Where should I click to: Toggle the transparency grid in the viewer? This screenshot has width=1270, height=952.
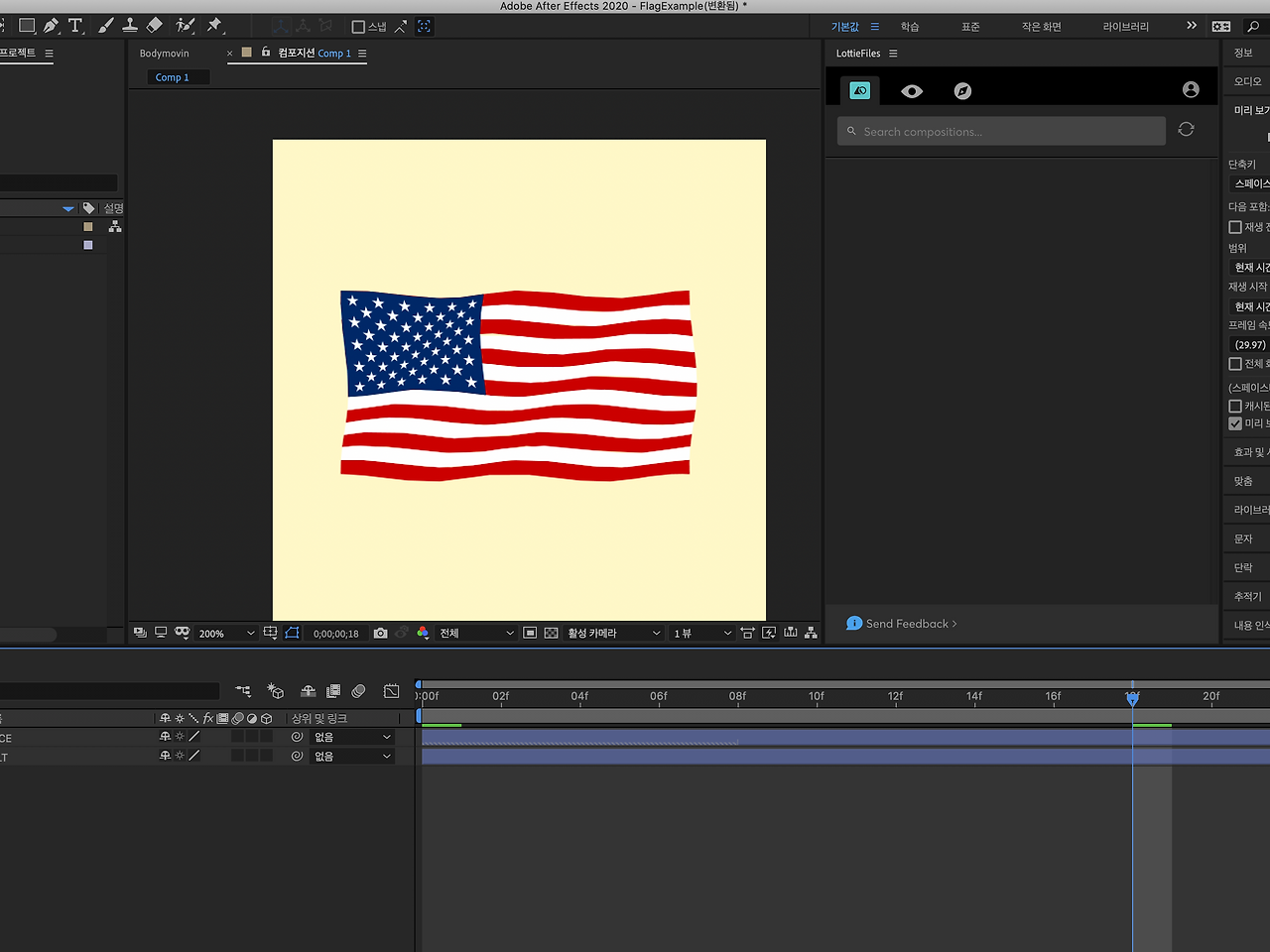[551, 633]
